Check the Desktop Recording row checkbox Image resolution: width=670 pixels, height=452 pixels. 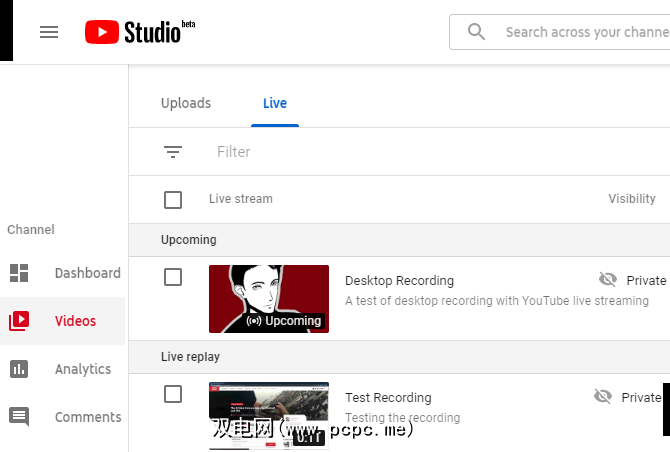click(173, 277)
